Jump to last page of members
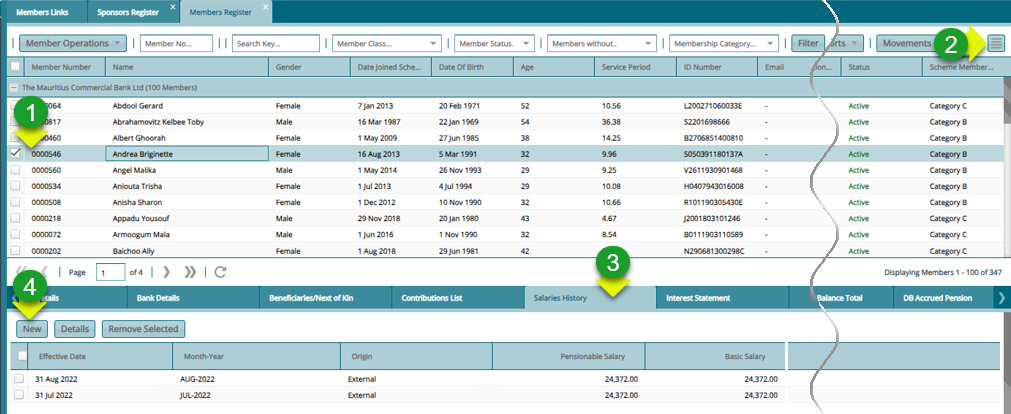 point(191,272)
